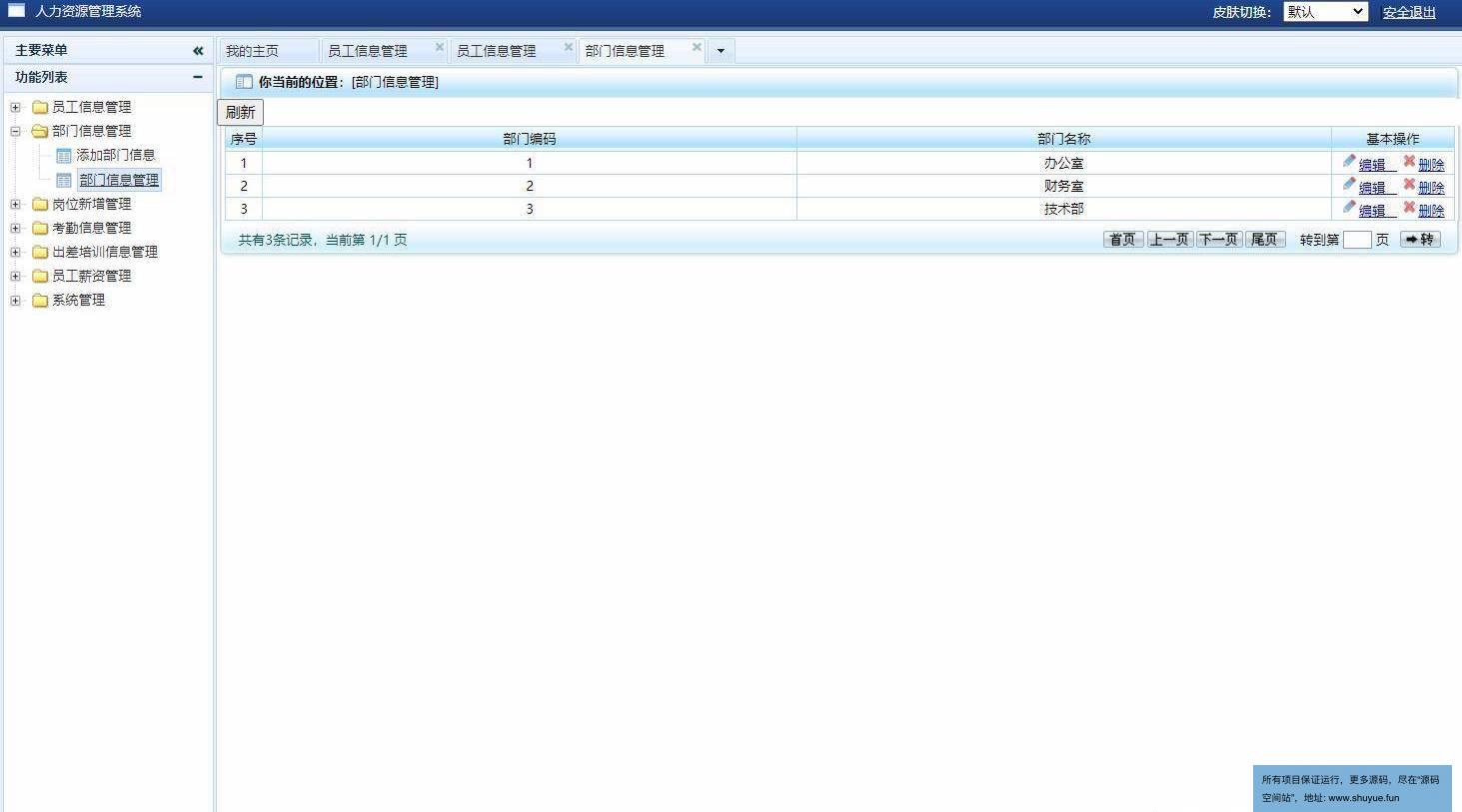Image resolution: width=1462 pixels, height=812 pixels.
Task: Click the page icon next to 添加部门信息
Action: coord(64,156)
